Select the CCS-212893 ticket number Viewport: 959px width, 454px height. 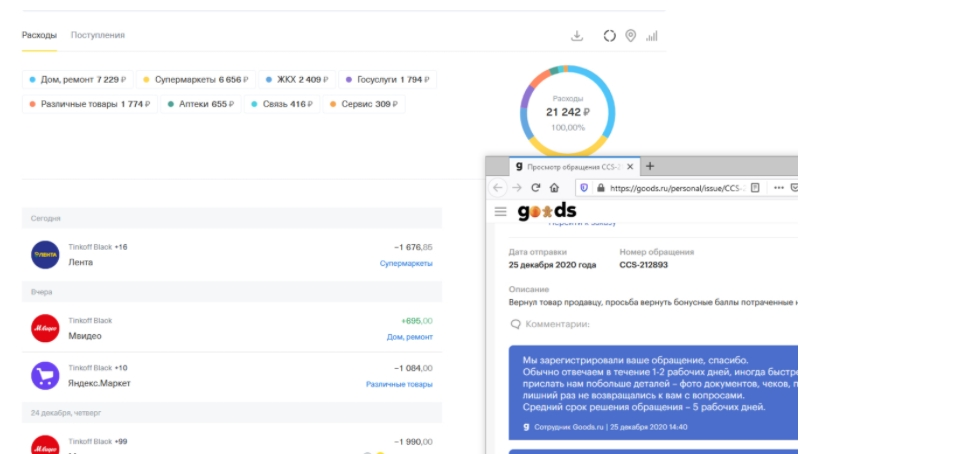pos(643,265)
